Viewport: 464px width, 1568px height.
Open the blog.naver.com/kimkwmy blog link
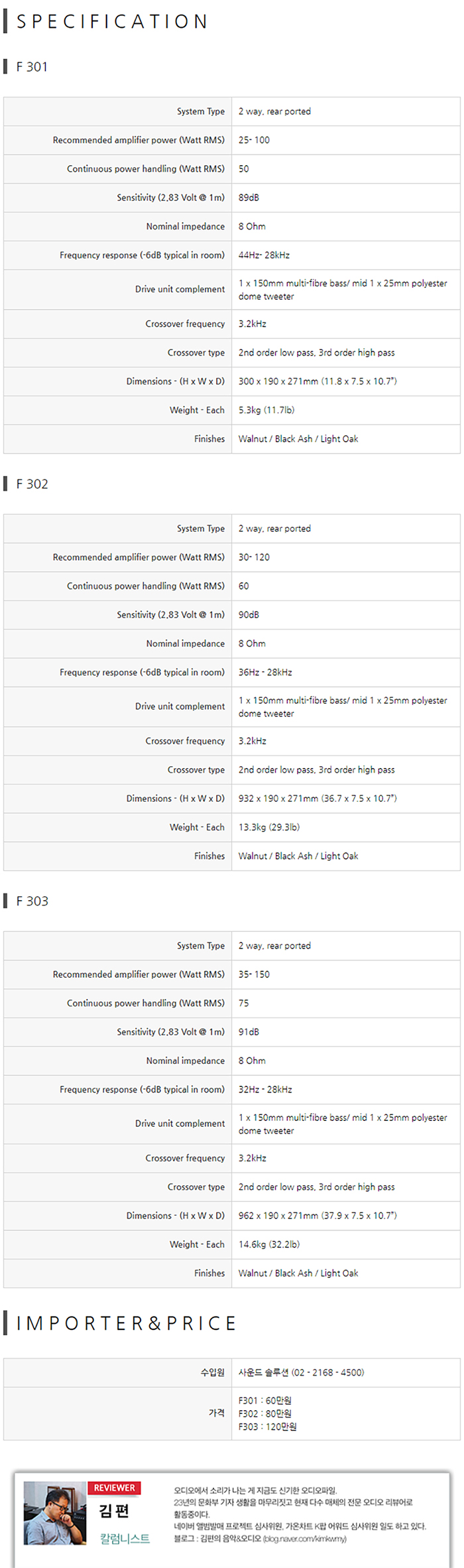[304, 1539]
